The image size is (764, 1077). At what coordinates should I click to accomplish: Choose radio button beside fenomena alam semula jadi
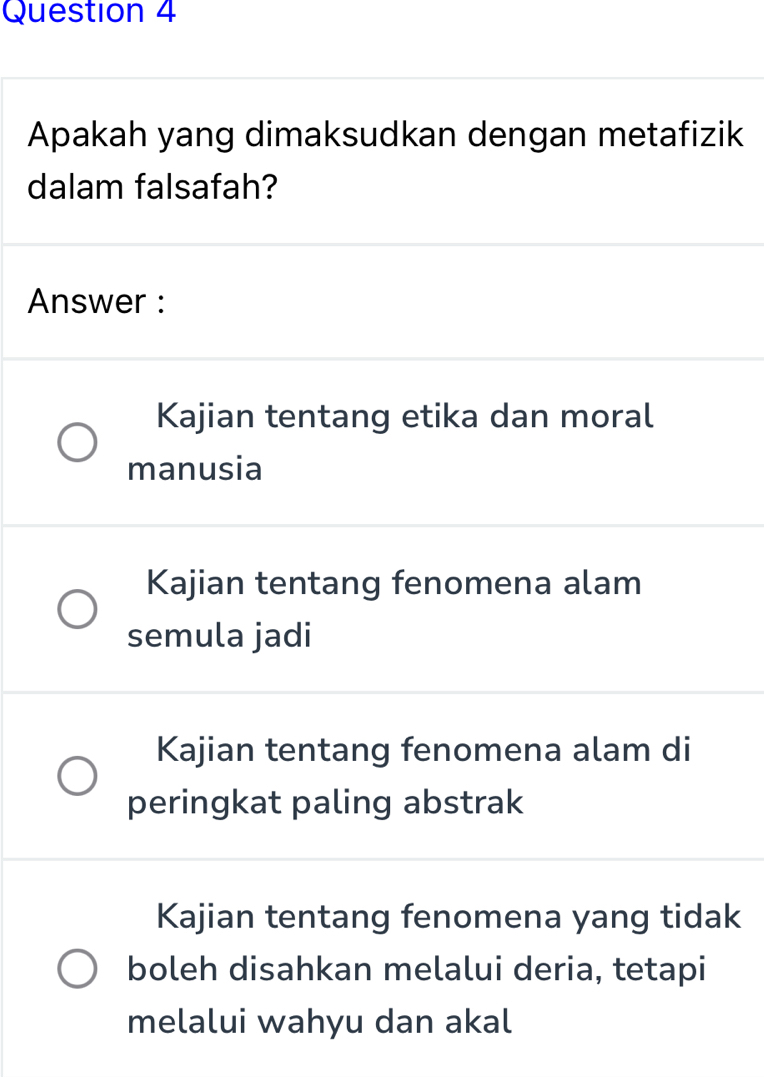click(76, 608)
